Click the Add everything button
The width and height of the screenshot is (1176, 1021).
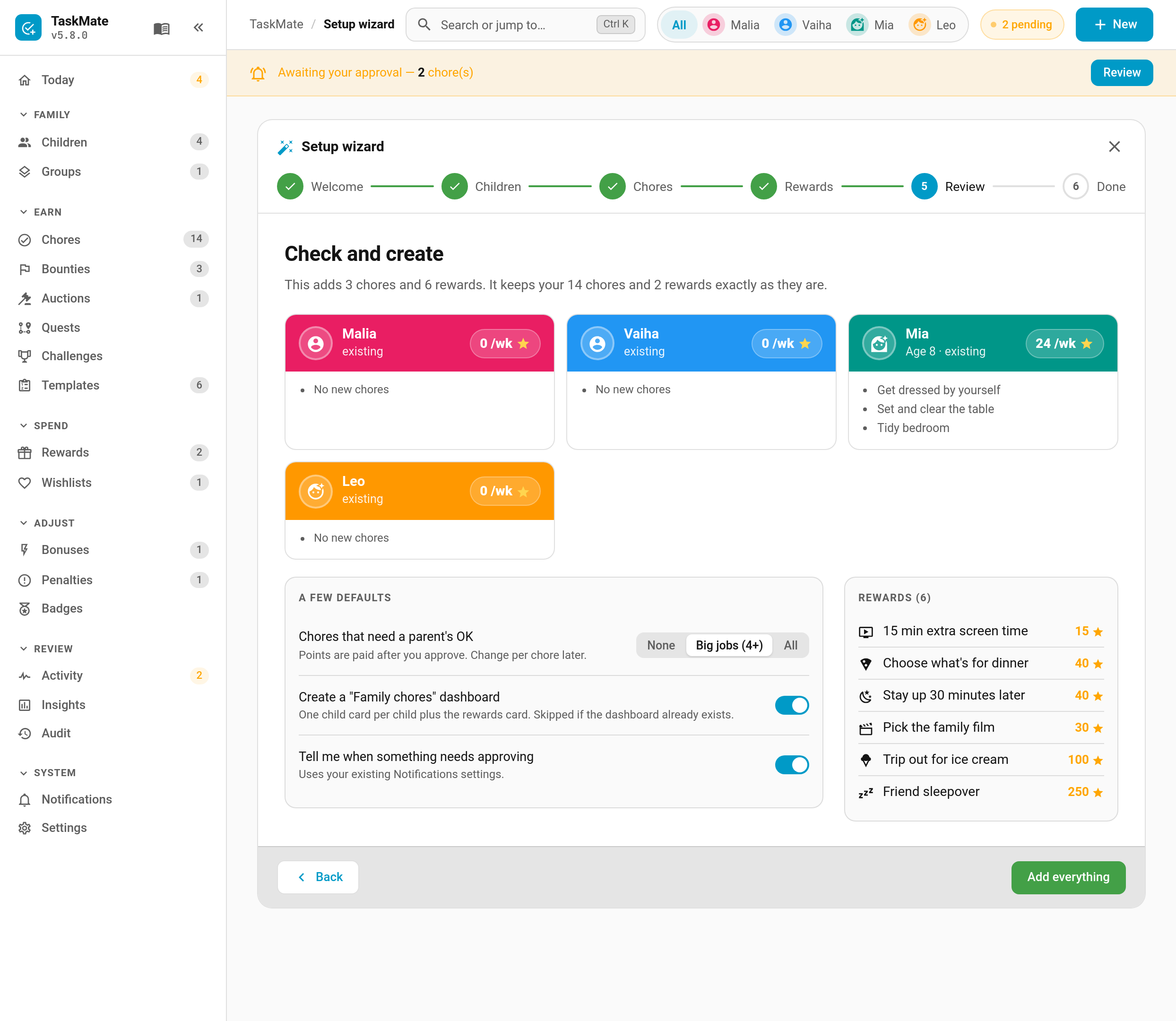(x=1068, y=878)
